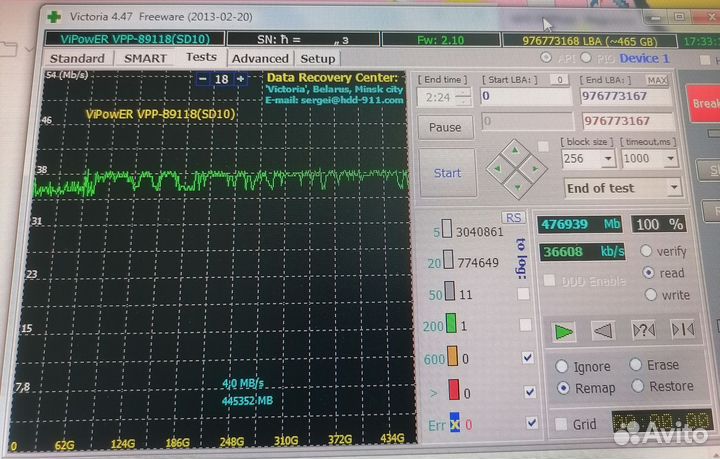Click the green 200 ms block indicator
Image resolution: width=720 pixels, height=459 pixels.
[451, 323]
